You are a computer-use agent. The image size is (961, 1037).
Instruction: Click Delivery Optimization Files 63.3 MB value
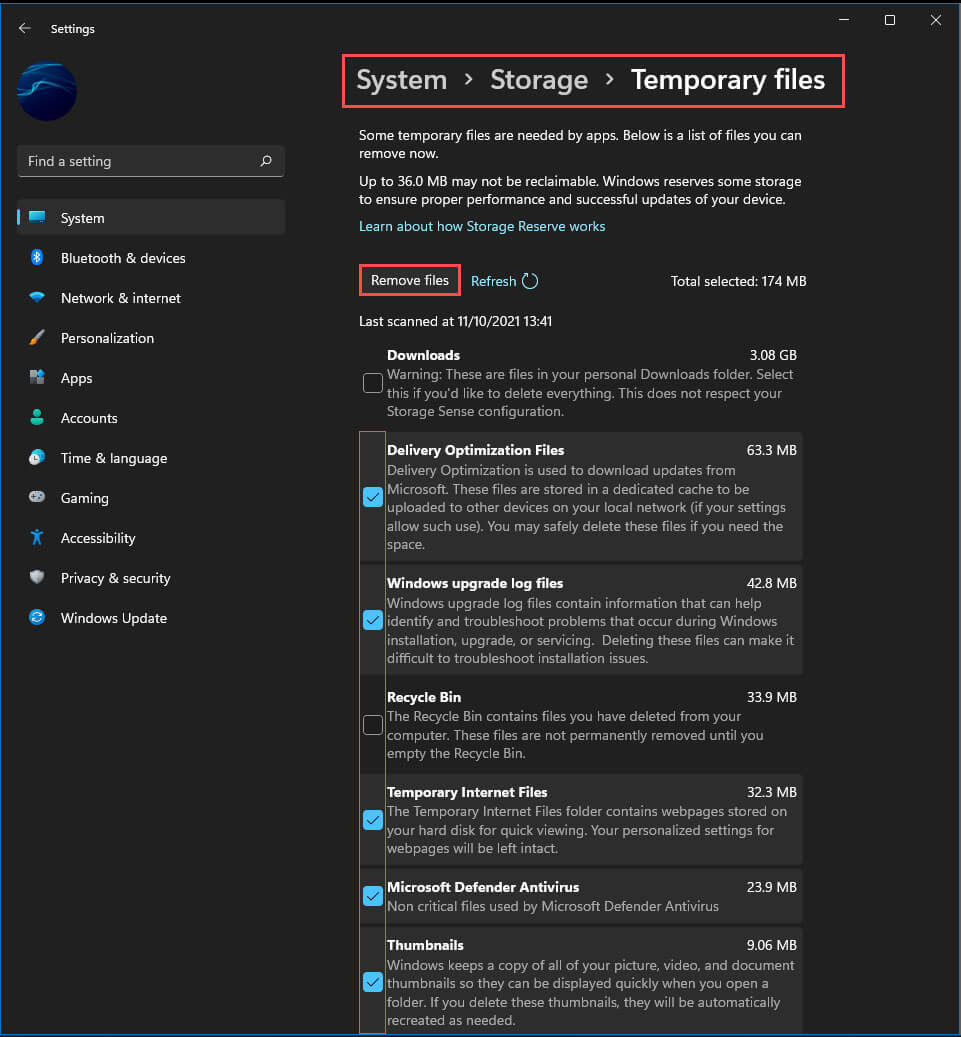click(771, 450)
